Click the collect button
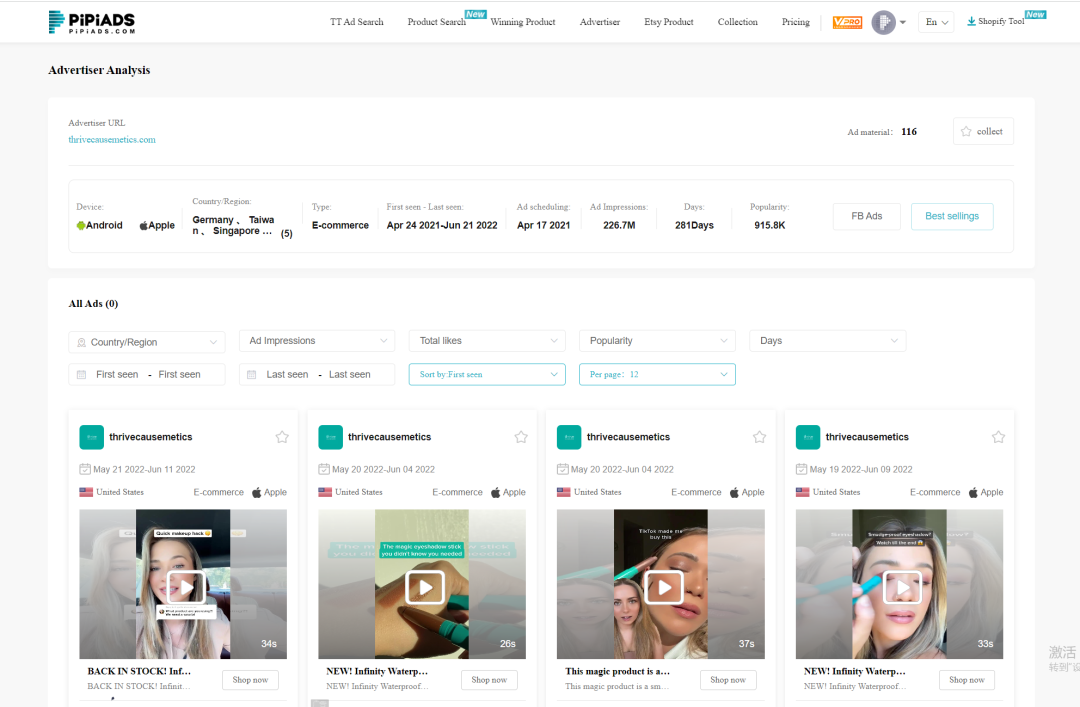 pyautogui.click(x=983, y=132)
